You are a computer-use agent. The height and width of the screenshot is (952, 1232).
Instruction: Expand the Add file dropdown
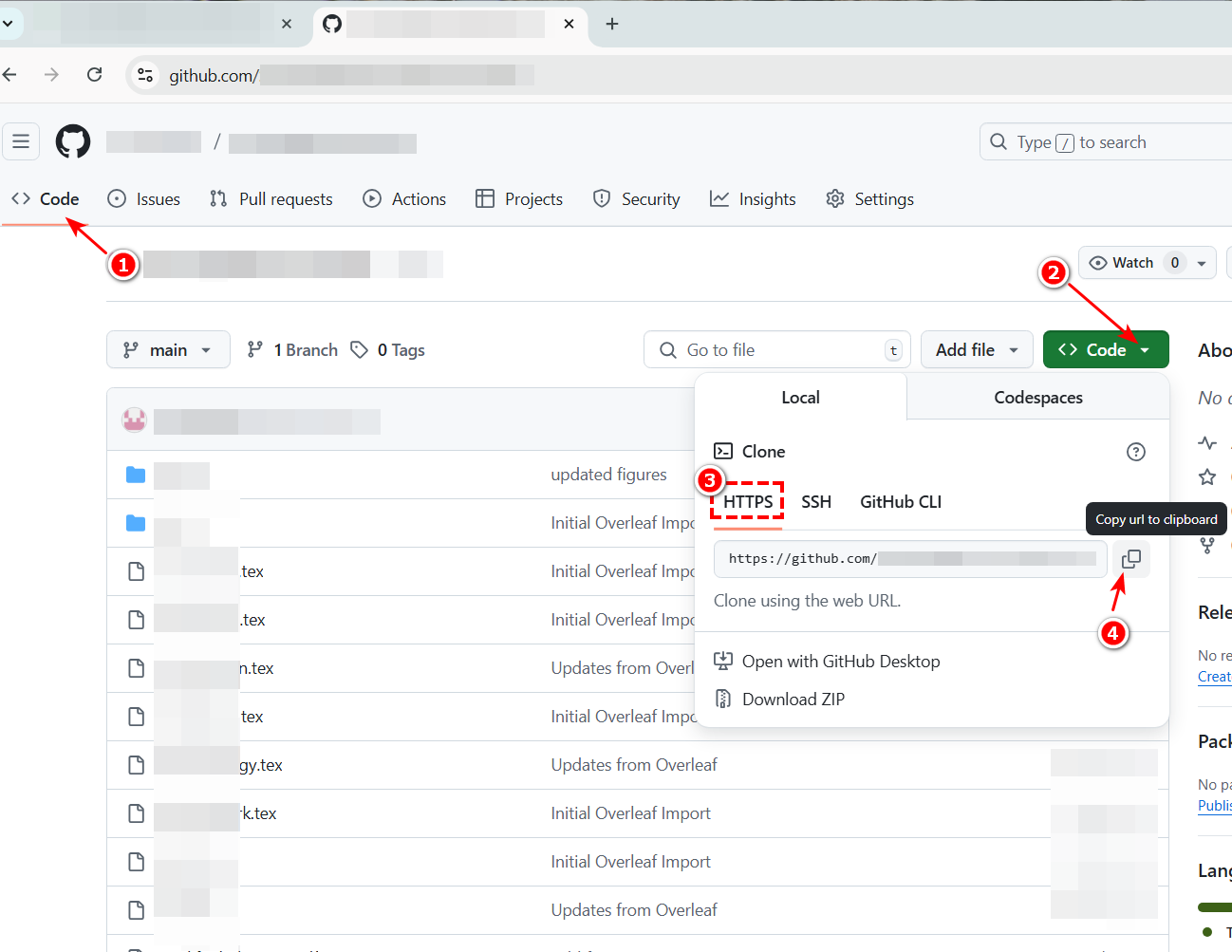tap(977, 349)
